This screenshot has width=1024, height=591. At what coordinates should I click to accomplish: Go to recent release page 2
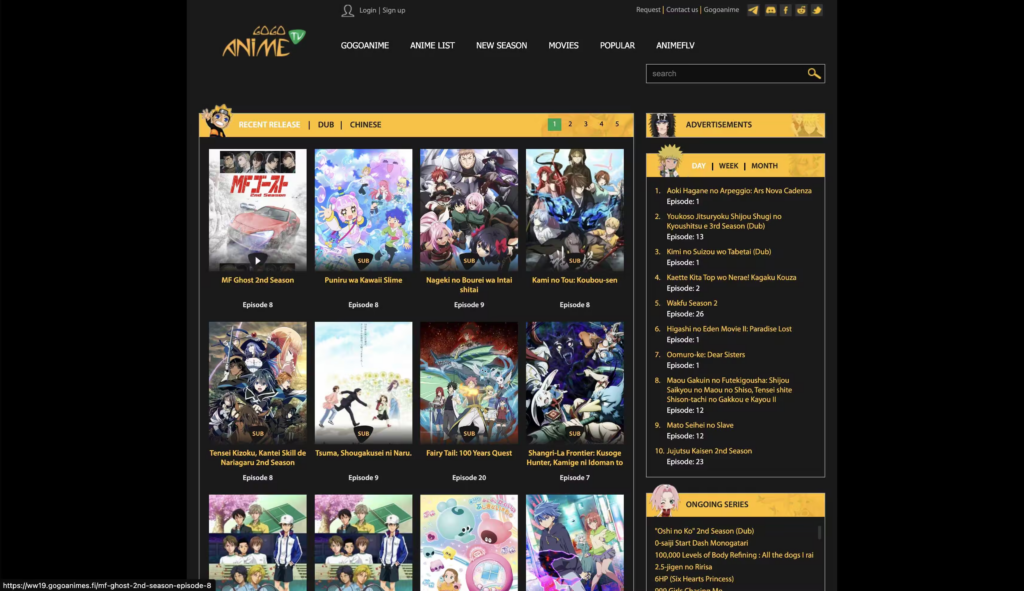pyautogui.click(x=570, y=124)
